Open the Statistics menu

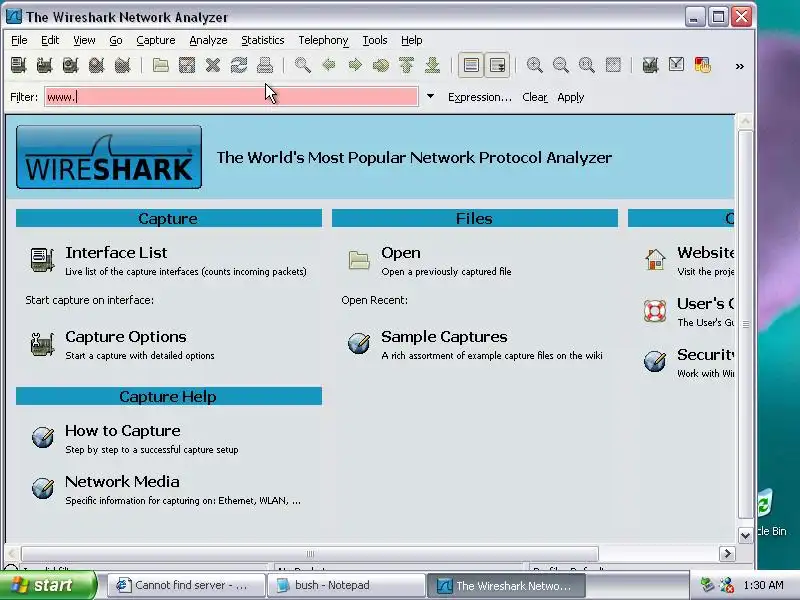[x=263, y=40]
